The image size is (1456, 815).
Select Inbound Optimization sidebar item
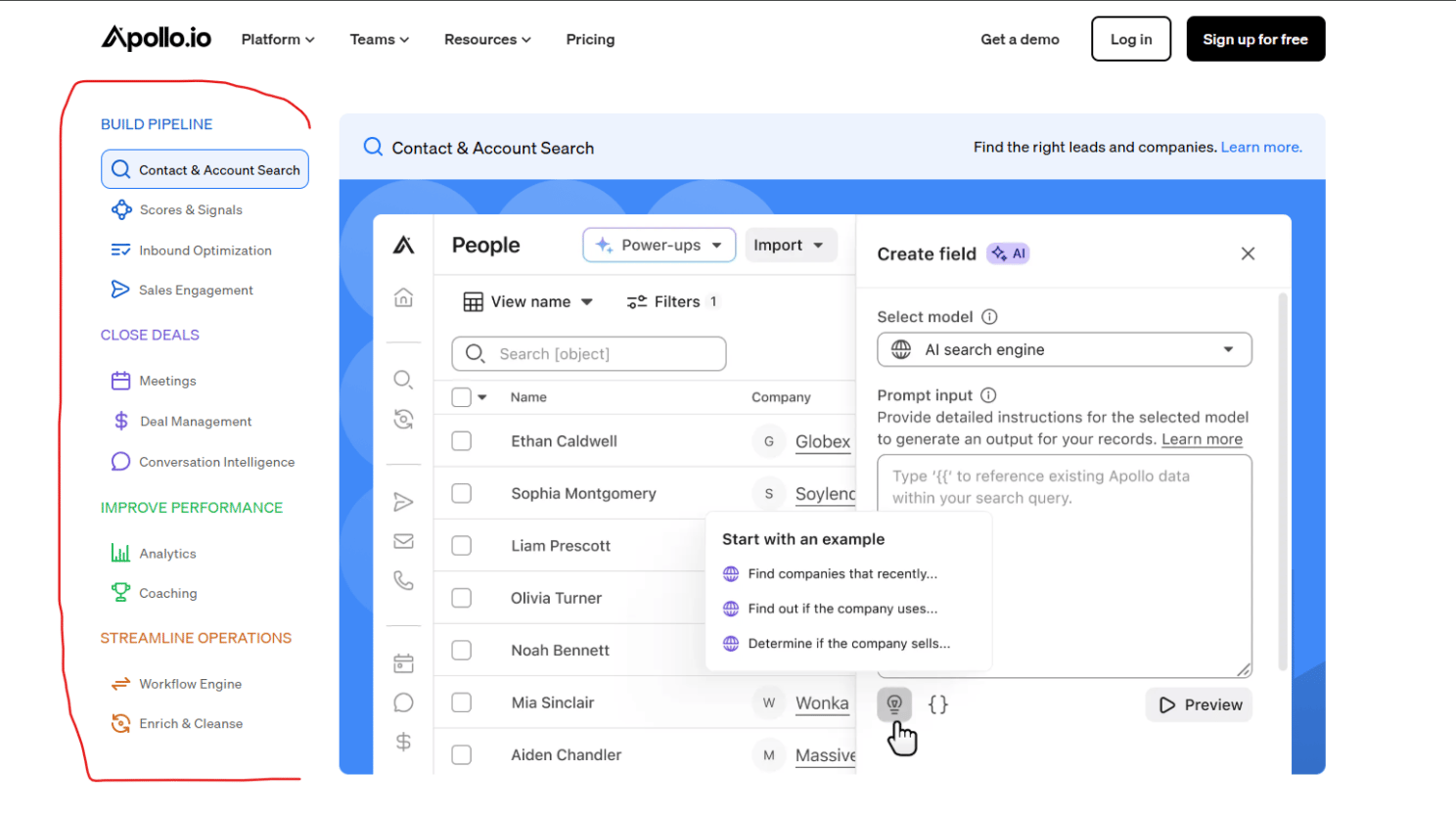192,250
